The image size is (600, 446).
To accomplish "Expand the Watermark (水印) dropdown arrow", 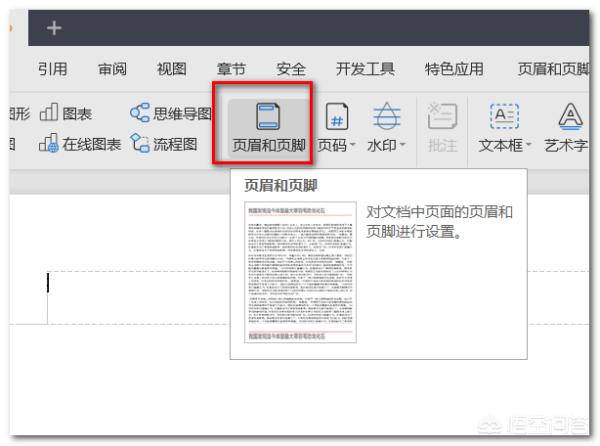I will click(402, 145).
